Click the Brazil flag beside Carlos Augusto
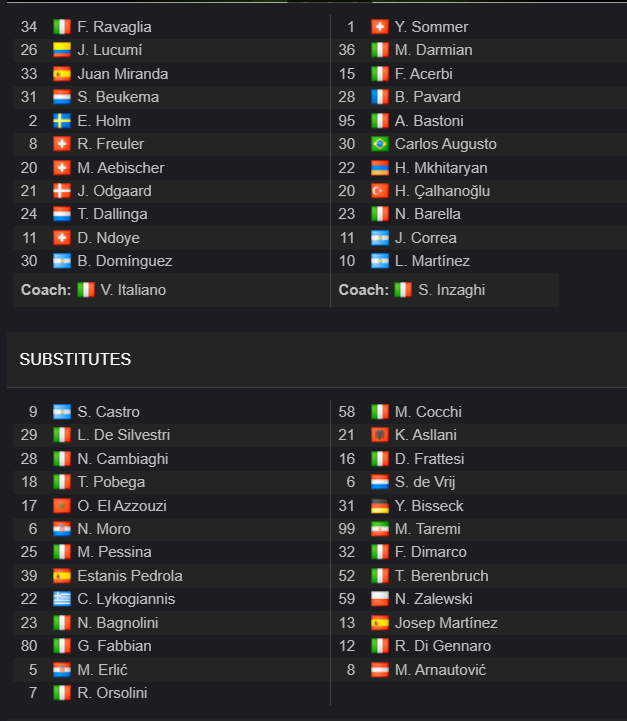The image size is (627, 721). point(380,144)
